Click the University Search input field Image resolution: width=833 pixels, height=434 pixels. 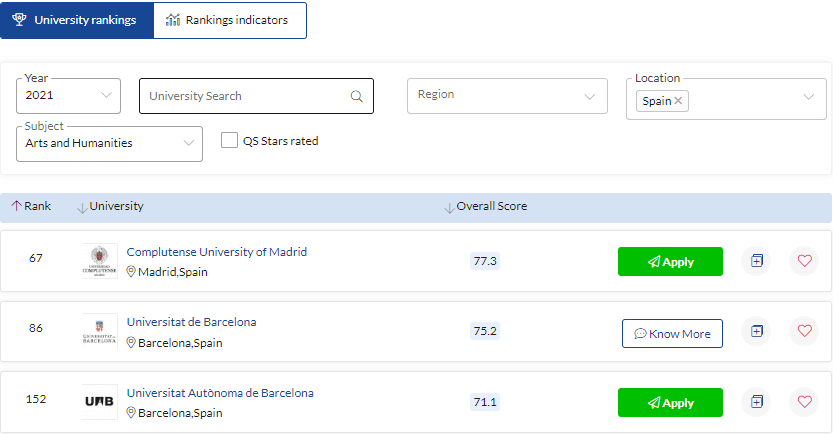pos(256,96)
